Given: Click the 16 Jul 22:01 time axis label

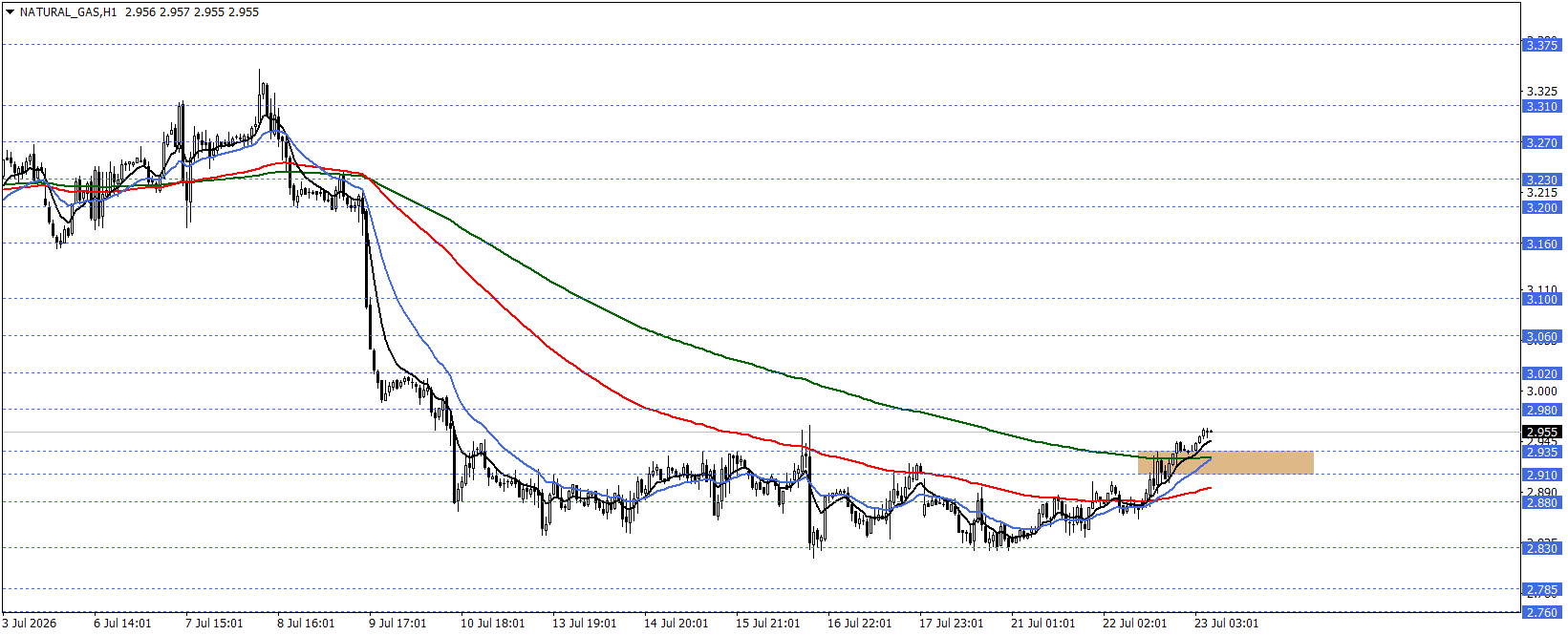Looking at the screenshot, I should pyautogui.click(x=859, y=623).
